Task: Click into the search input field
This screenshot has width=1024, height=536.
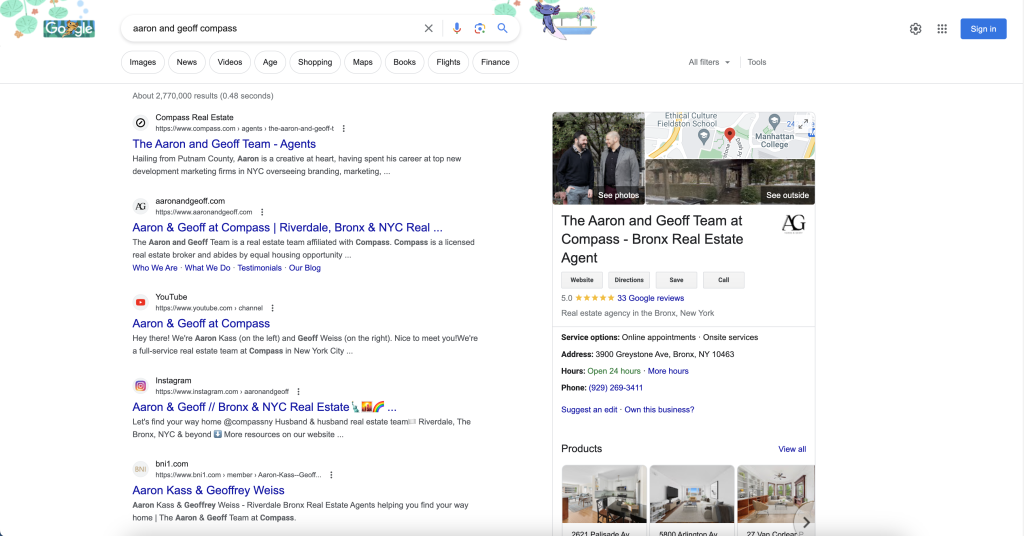Action: coord(274,28)
